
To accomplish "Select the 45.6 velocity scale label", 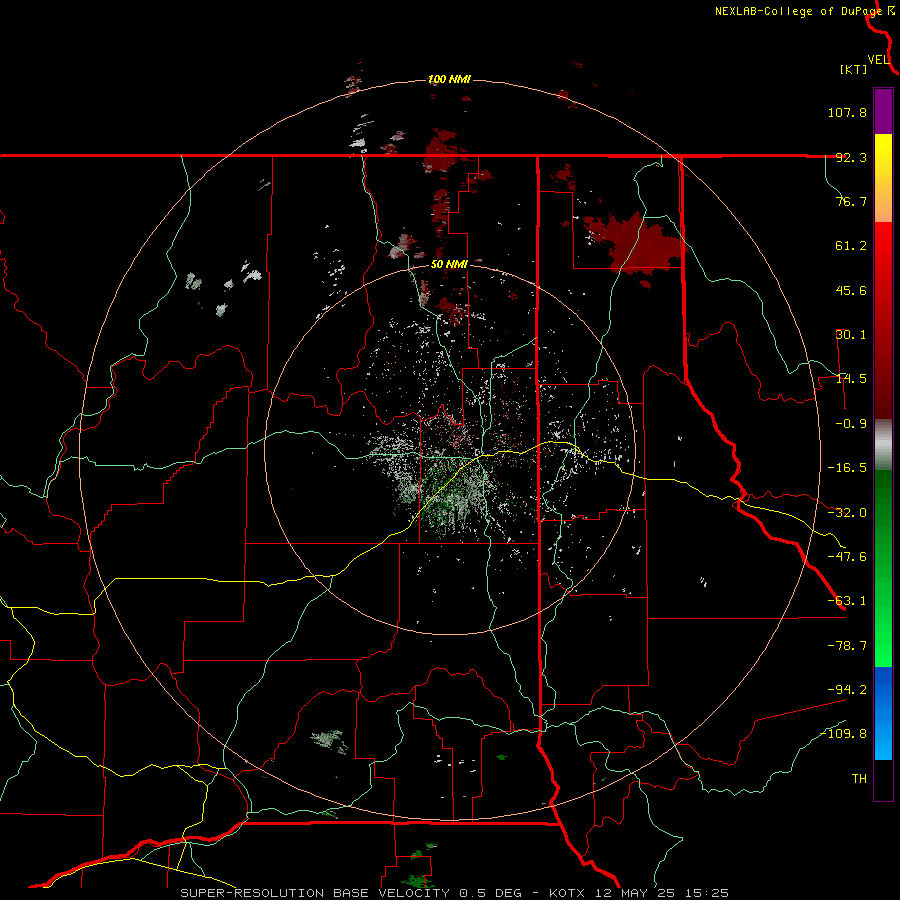I will (x=851, y=290).
